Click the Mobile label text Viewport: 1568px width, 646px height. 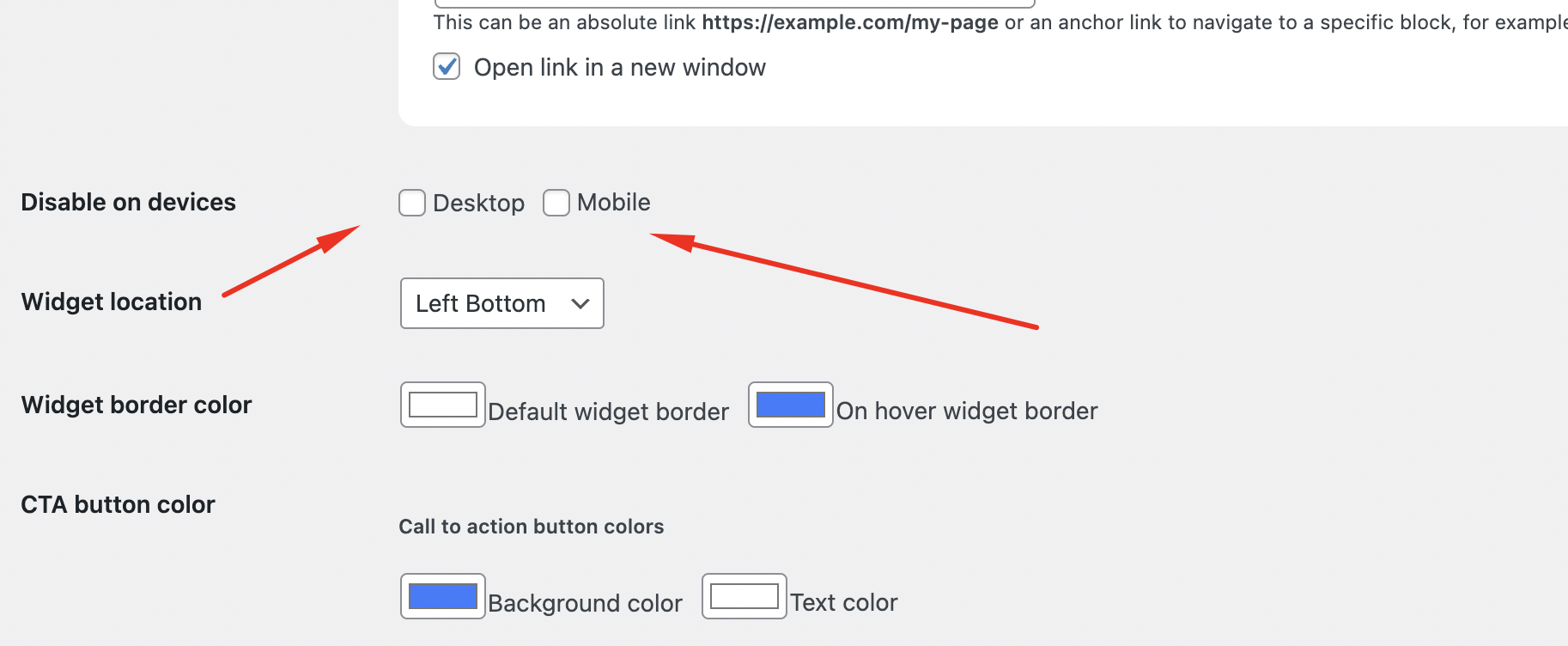click(x=613, y=202)
